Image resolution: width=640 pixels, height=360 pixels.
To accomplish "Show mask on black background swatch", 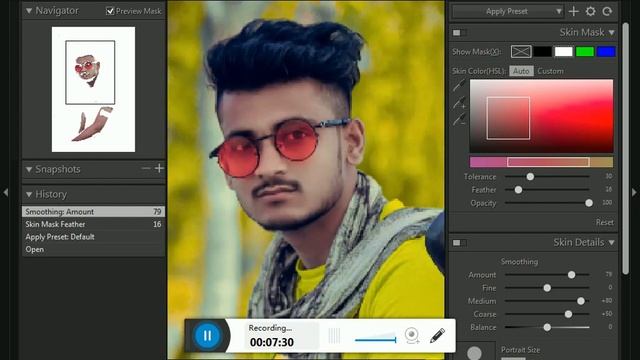I will pyautogui.click(x=542, y=51).
